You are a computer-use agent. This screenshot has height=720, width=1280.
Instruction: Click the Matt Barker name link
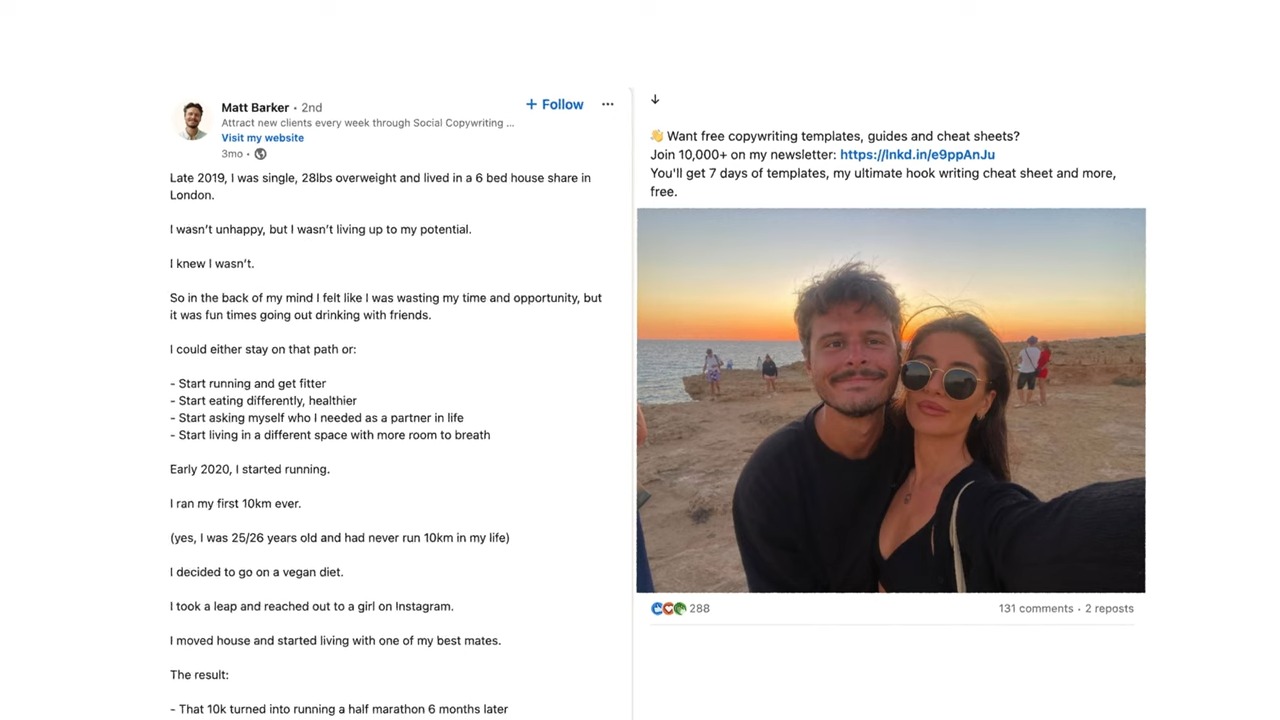(255, 107)
